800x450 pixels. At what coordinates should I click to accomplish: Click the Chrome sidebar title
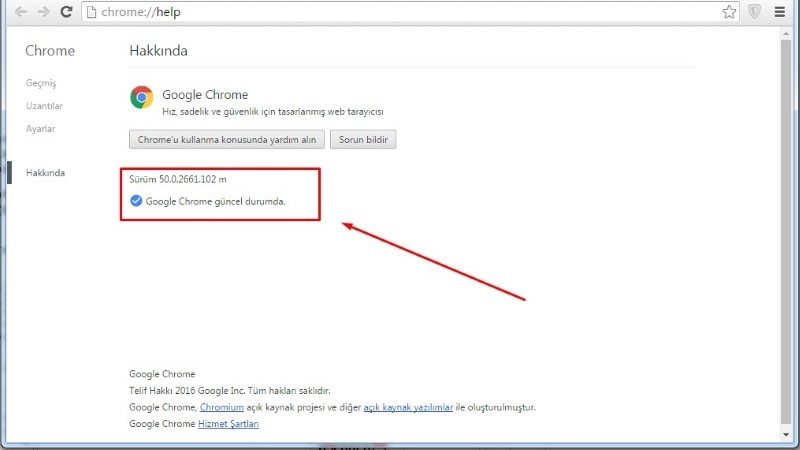(50, 51)
